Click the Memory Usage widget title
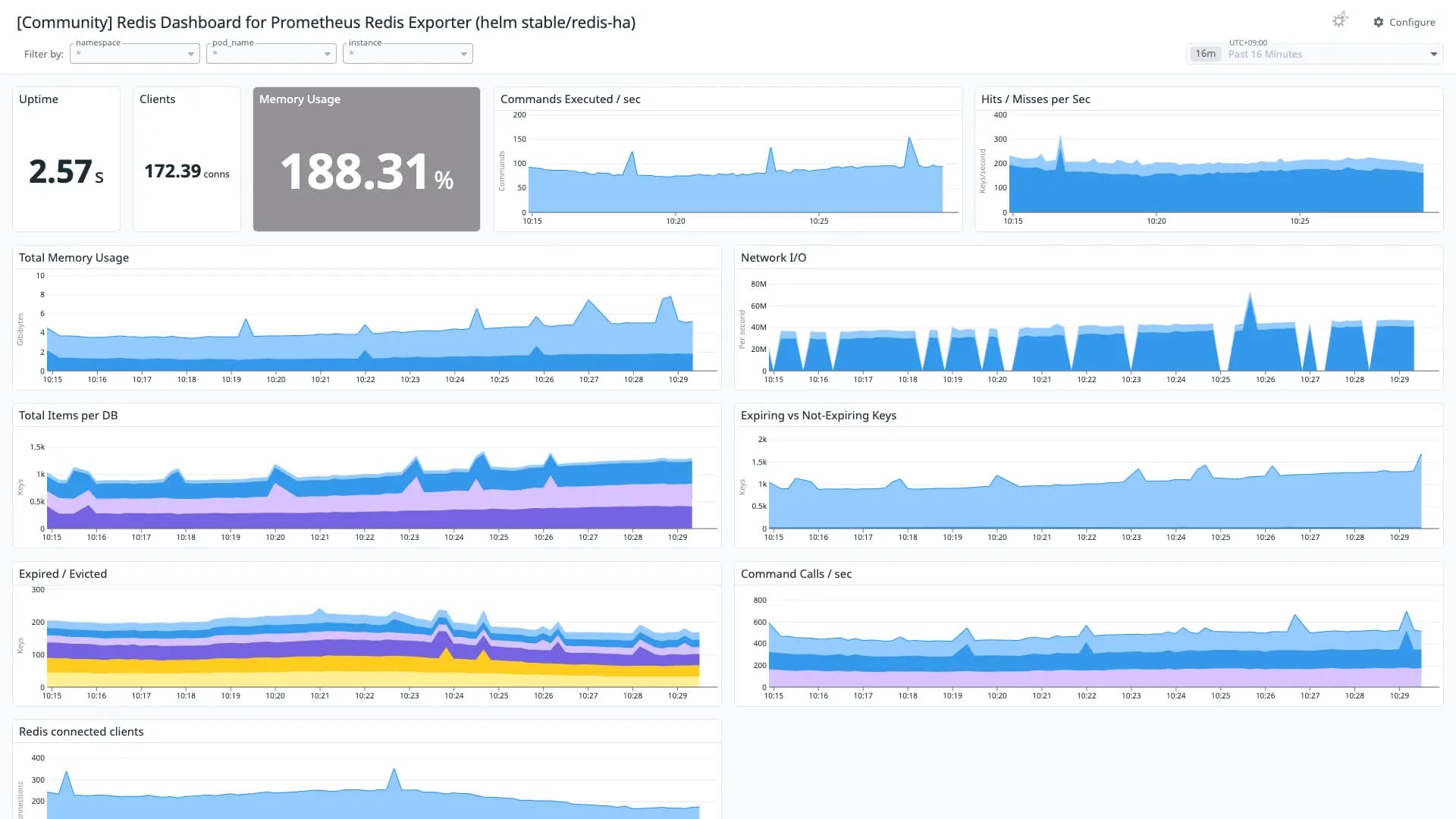The height and width of the screenshot is (819, 1456). click(x=300, y=99)
